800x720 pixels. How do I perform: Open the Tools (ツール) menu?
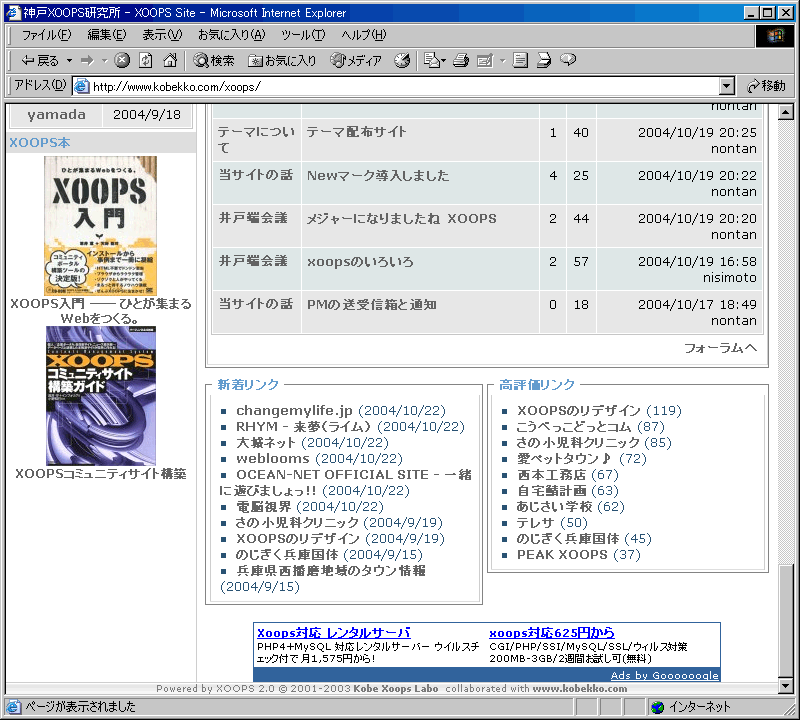pos(303,35)
